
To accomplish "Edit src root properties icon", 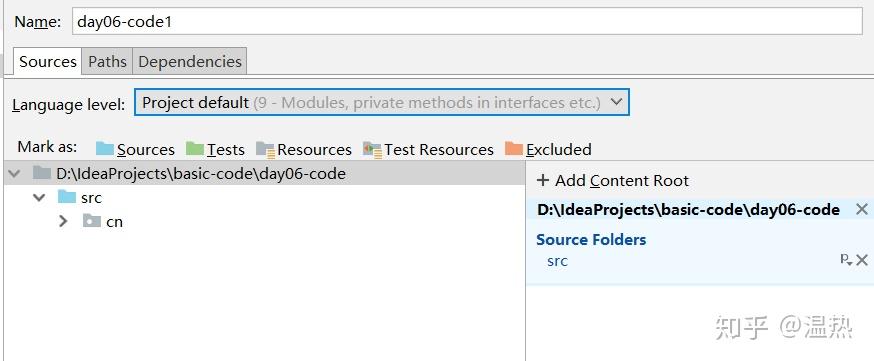I will click(x=846, y=260).
